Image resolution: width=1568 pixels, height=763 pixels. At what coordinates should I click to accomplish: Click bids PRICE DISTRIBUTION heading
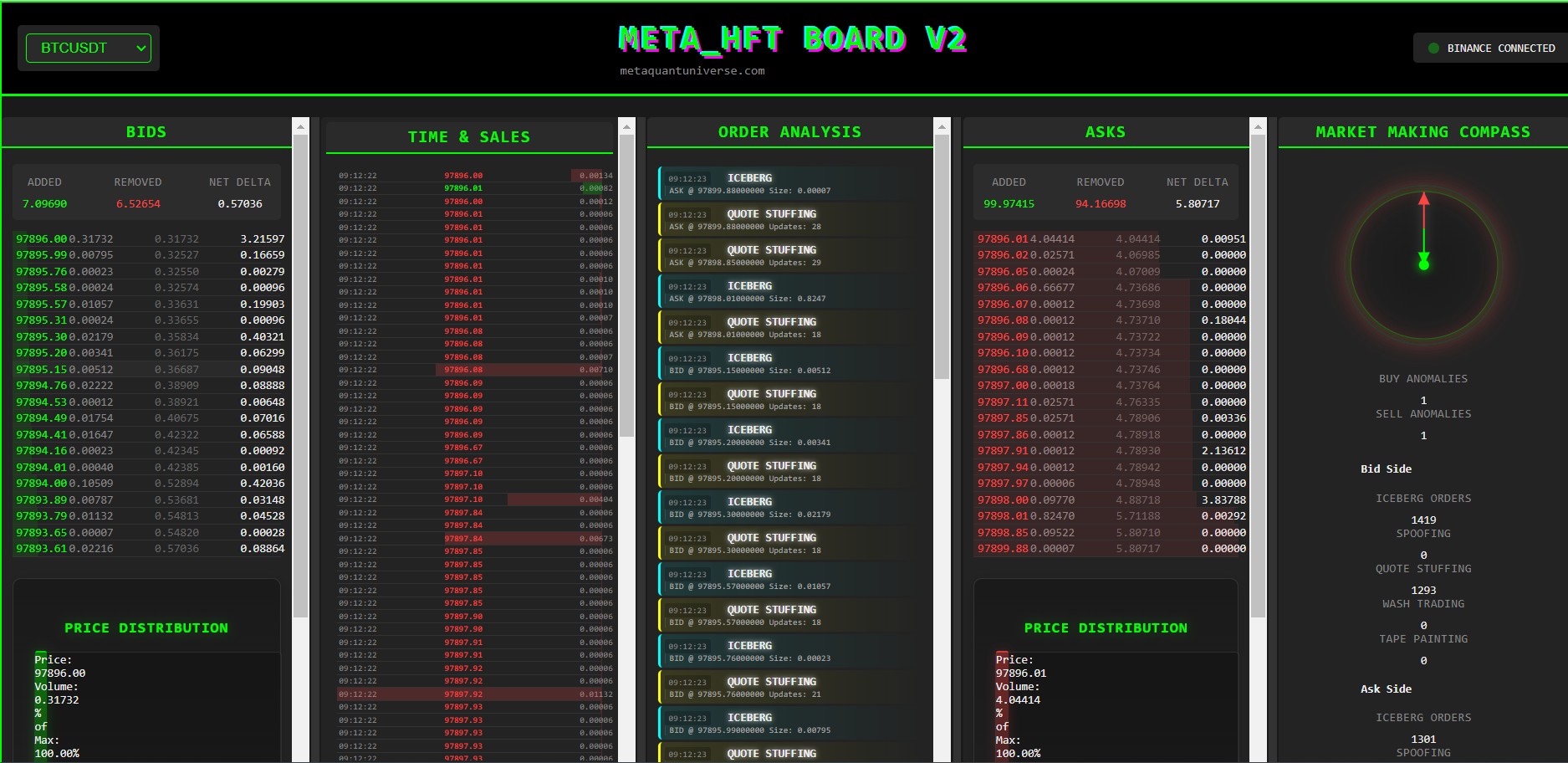146,628
